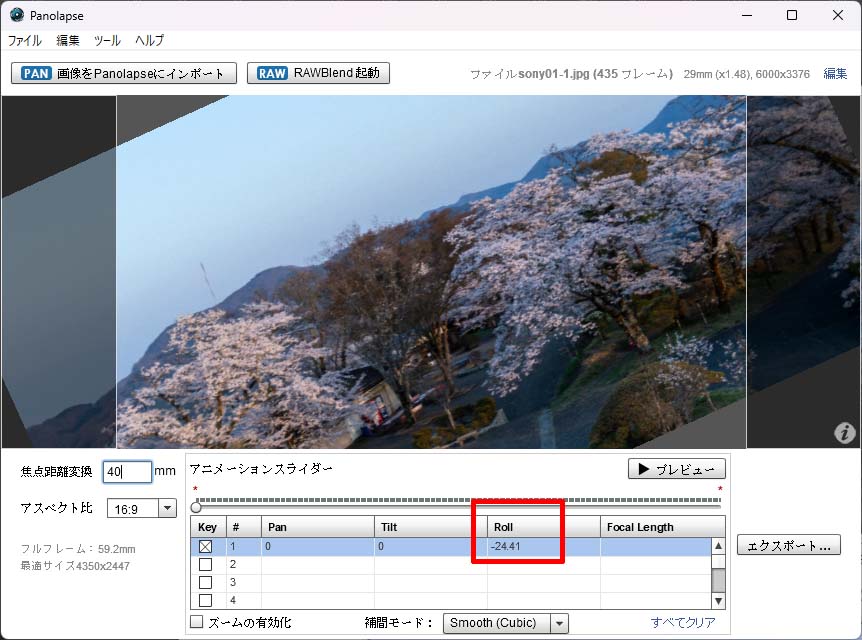Image resolution: width=862 pixels, height=640 pixels.
Task: Uncheck the Key checkbox for row 1
Action: pyautogui.click(x=205, y=546)
